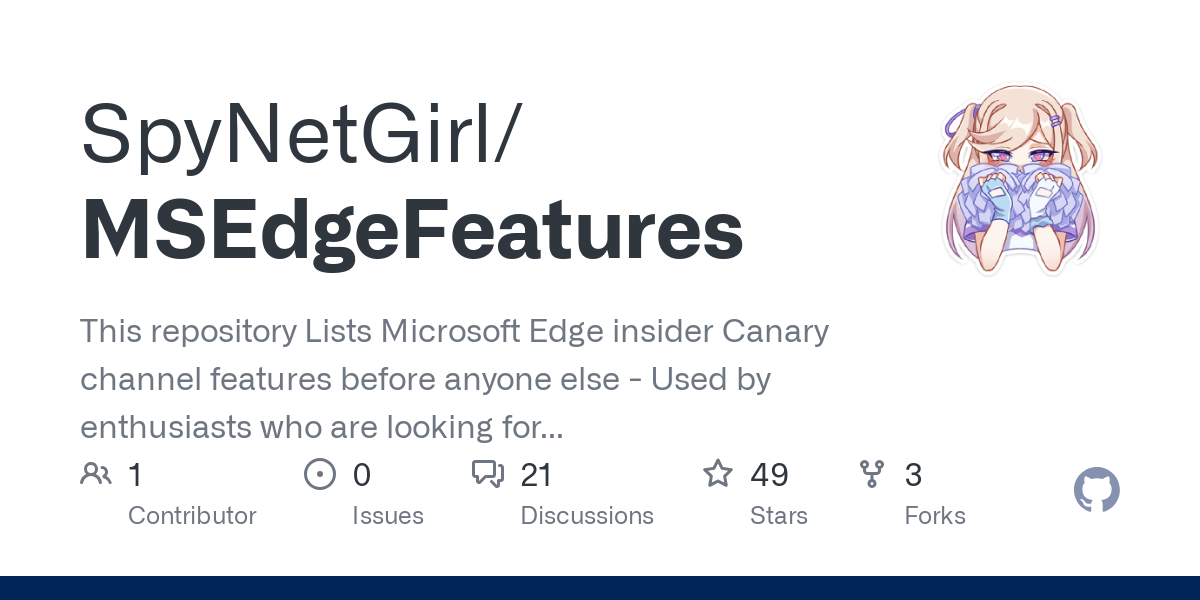Screen dimensions: 1200x600
Task: Click the Issues label
Action: click(388, 516)
